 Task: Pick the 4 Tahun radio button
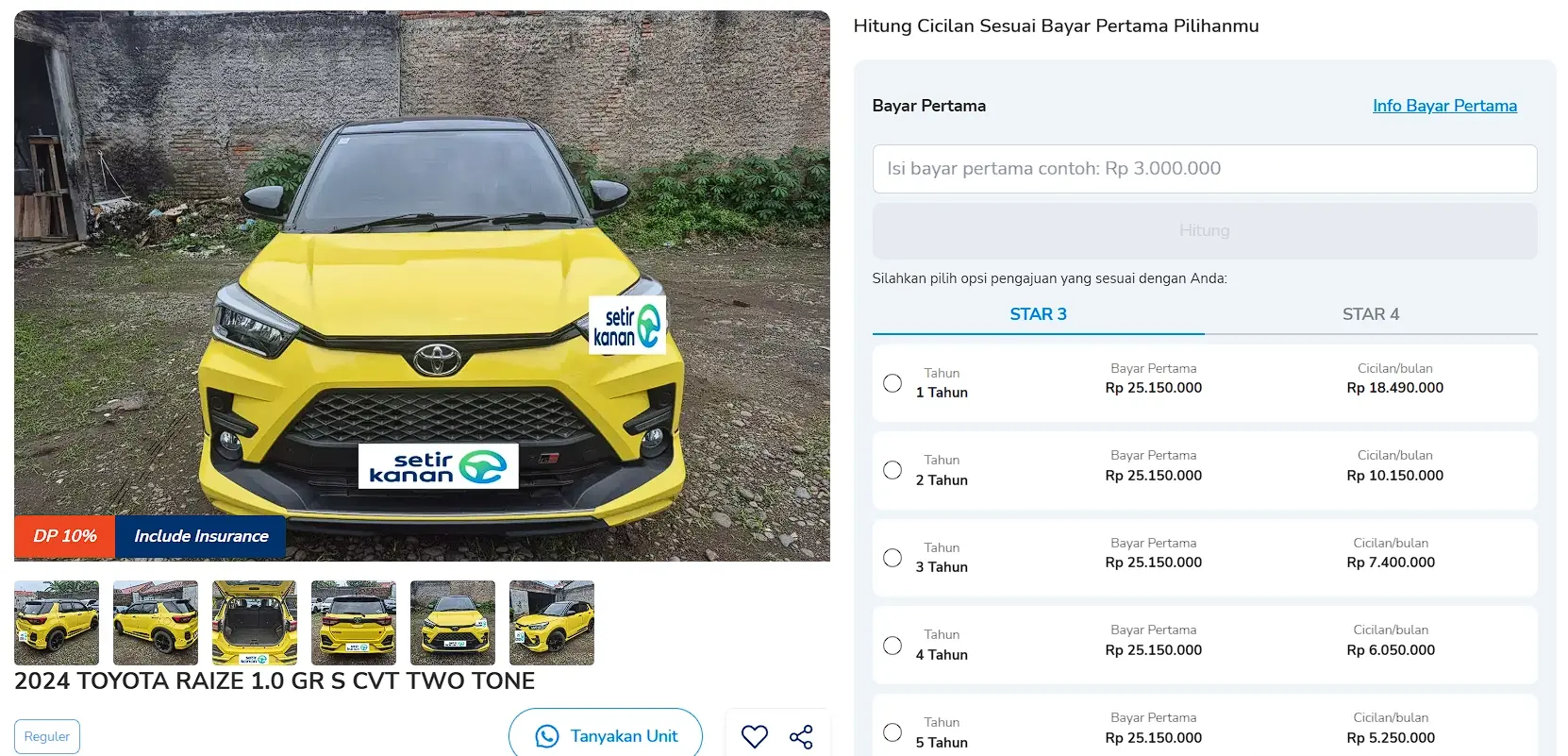pyautogui.click(x=892, y=646)
